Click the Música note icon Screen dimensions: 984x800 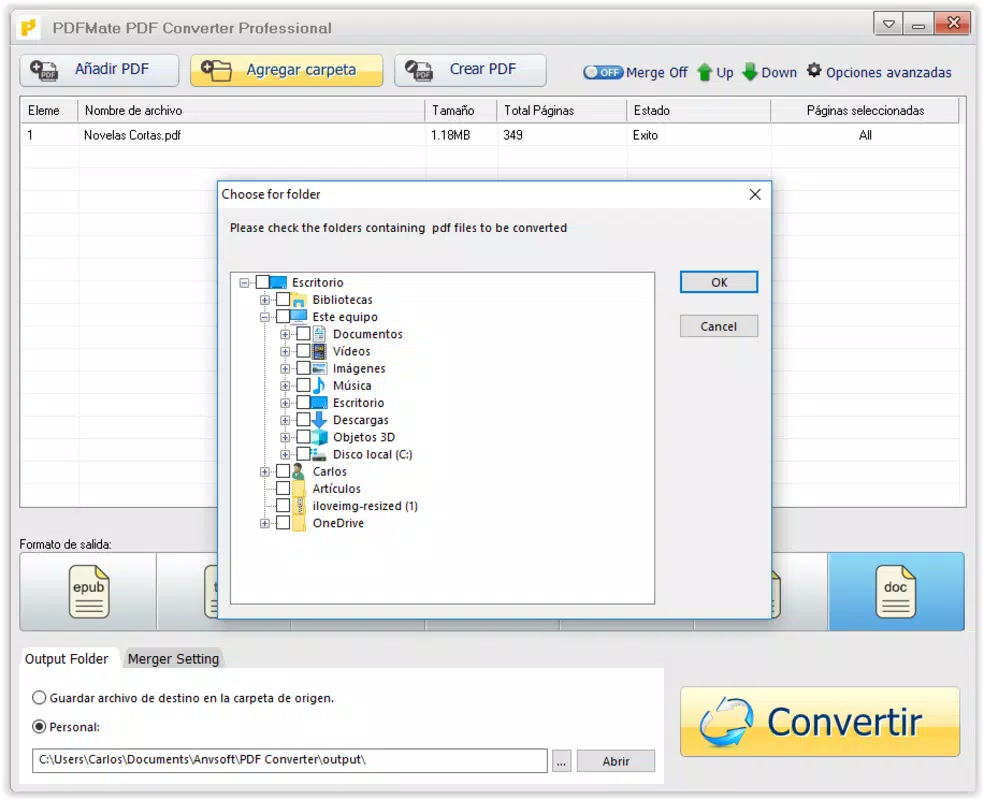pyautogui.click(x=319, y=385)
